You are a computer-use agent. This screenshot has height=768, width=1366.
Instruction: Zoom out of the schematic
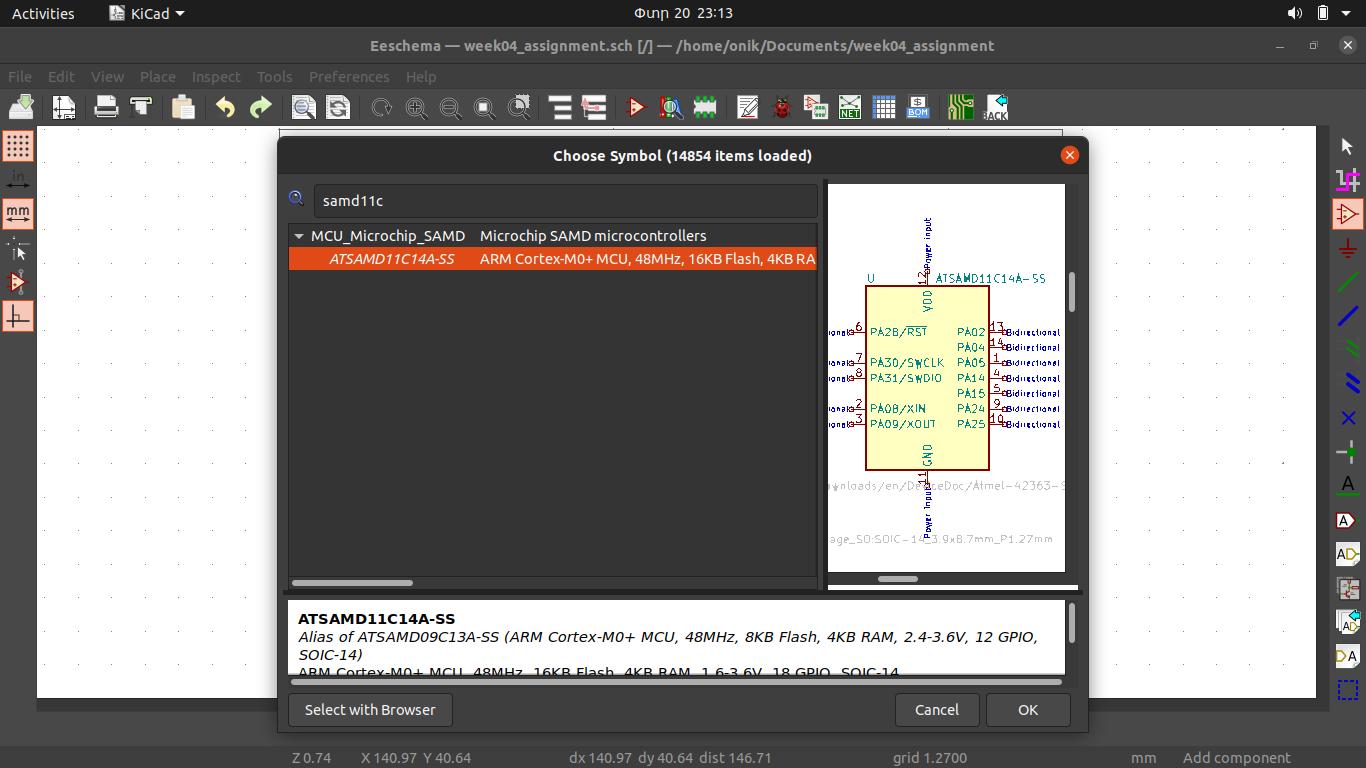pos(450,107)
